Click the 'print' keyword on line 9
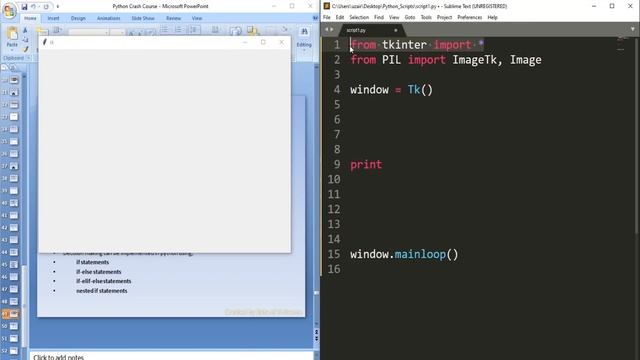The height and width of the screenshot is (360, 640). coord(366,164)
